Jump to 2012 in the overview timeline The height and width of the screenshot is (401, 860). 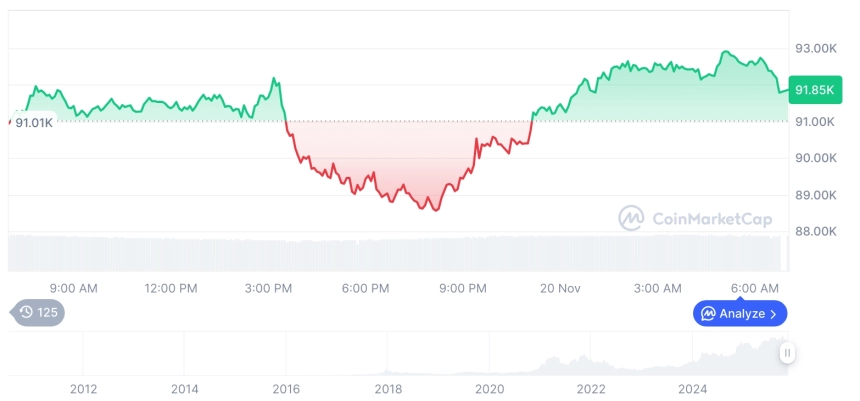tap(83, 389)
